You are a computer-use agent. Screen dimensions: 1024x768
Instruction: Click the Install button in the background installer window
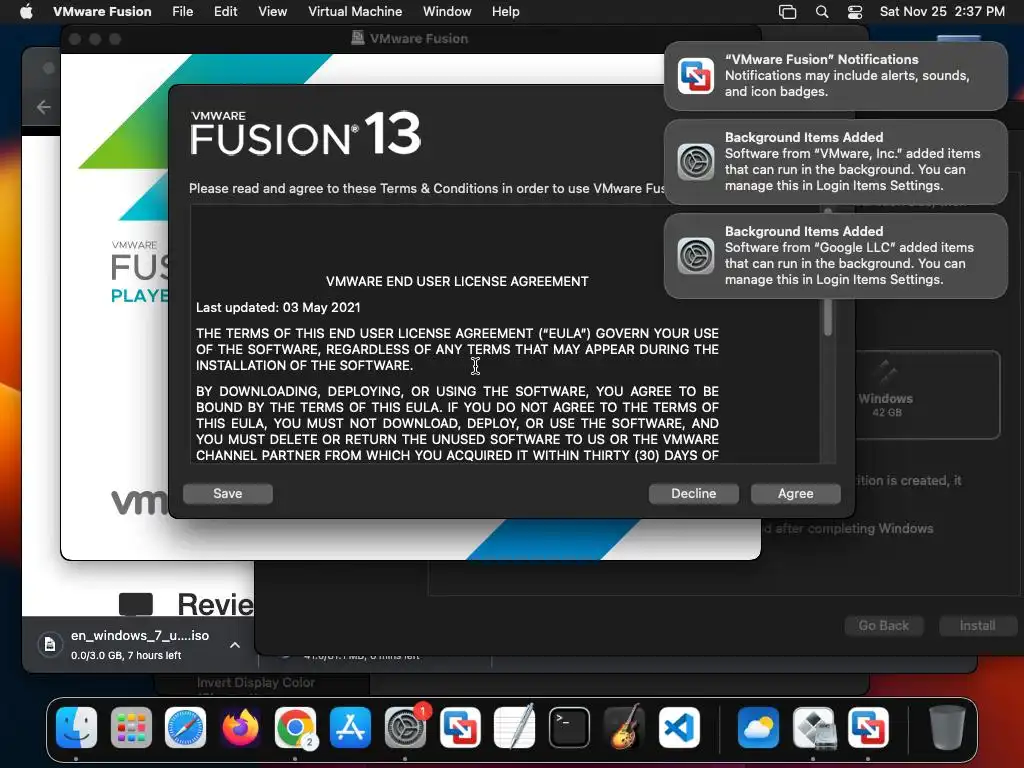(977, 626)
